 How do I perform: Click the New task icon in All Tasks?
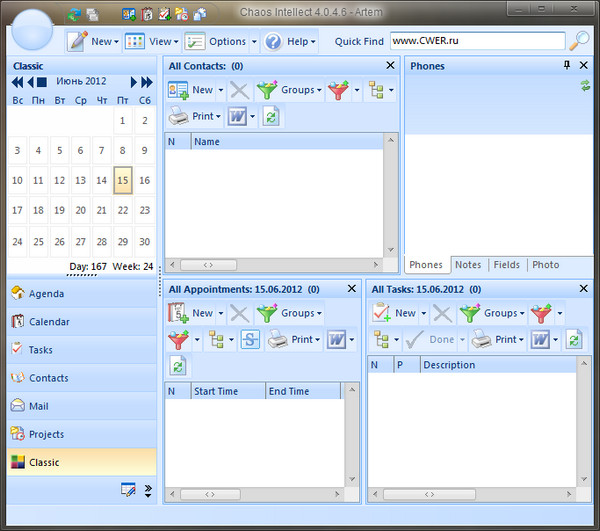tap(381, 313)
